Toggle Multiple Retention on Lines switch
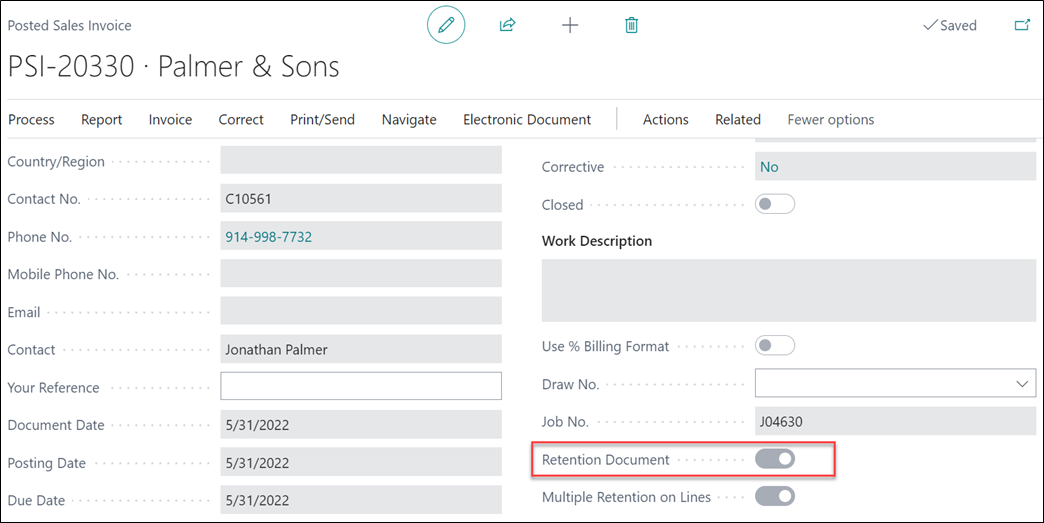 click(774, 496)
